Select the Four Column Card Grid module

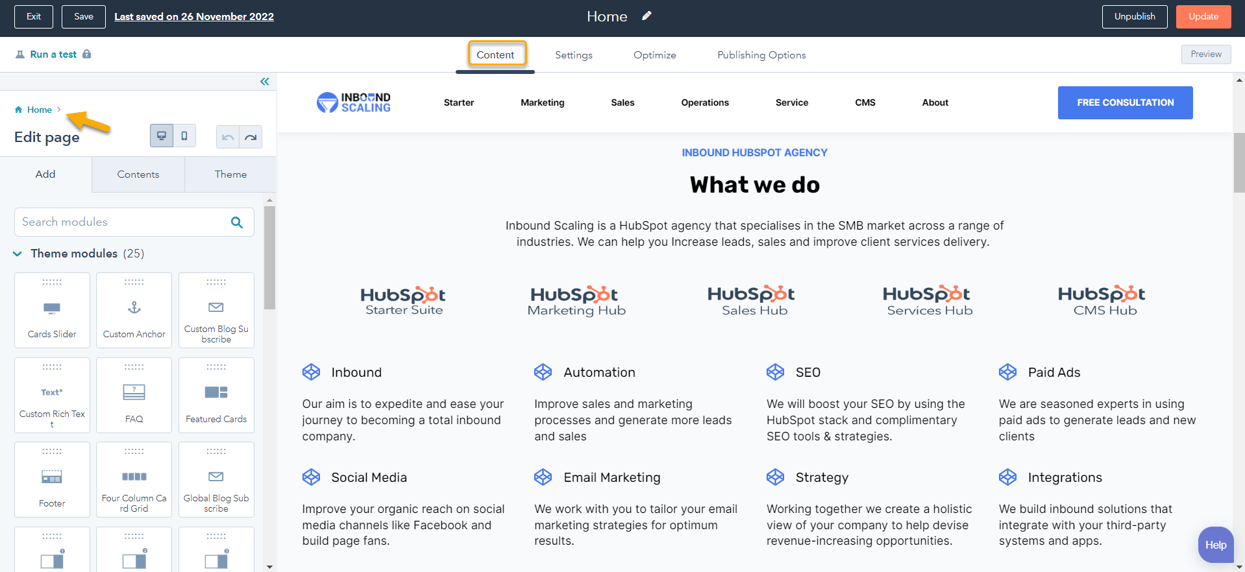(x=134, y=480)
